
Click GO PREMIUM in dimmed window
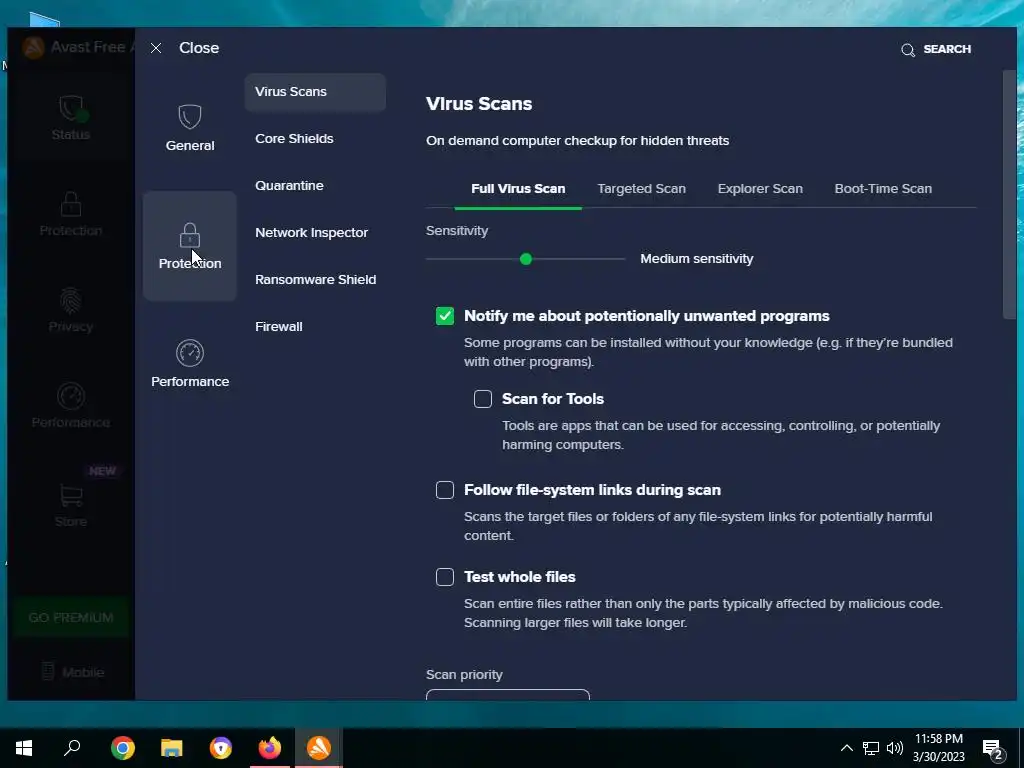[71, 618]
